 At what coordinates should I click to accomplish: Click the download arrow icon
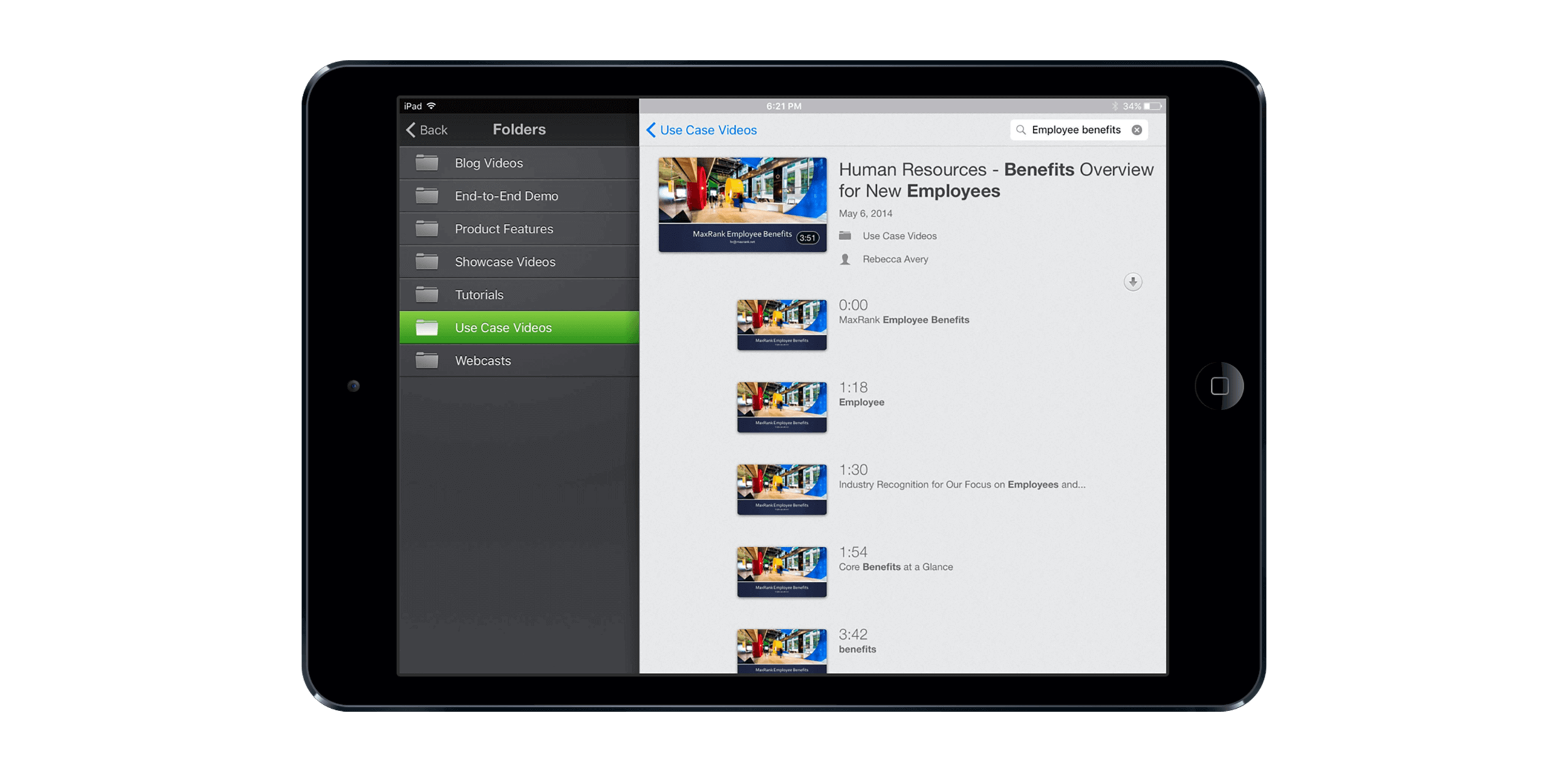[x=1132, y=282]
